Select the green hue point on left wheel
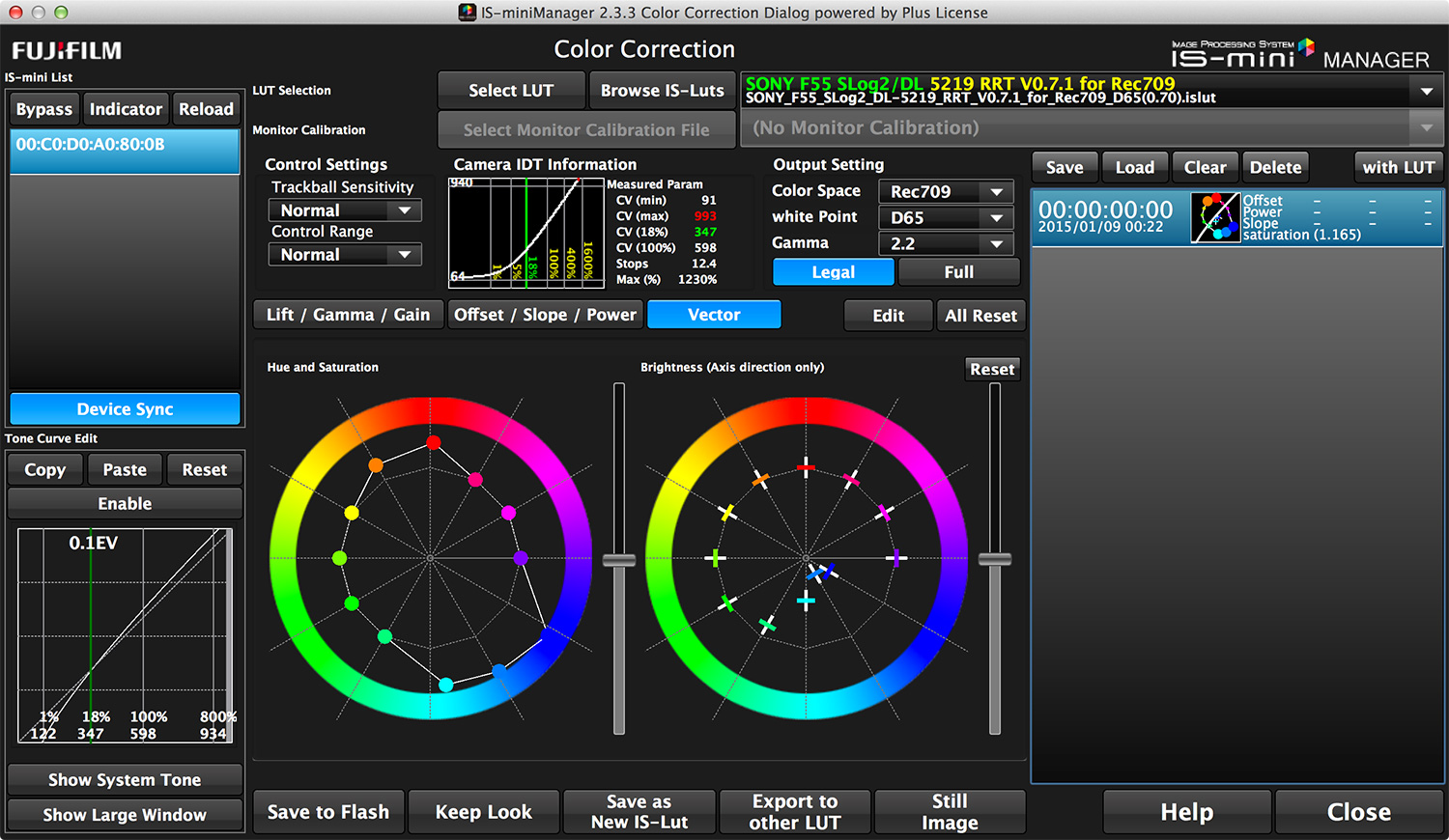The image size is (1449, 840). coord(352,603)
